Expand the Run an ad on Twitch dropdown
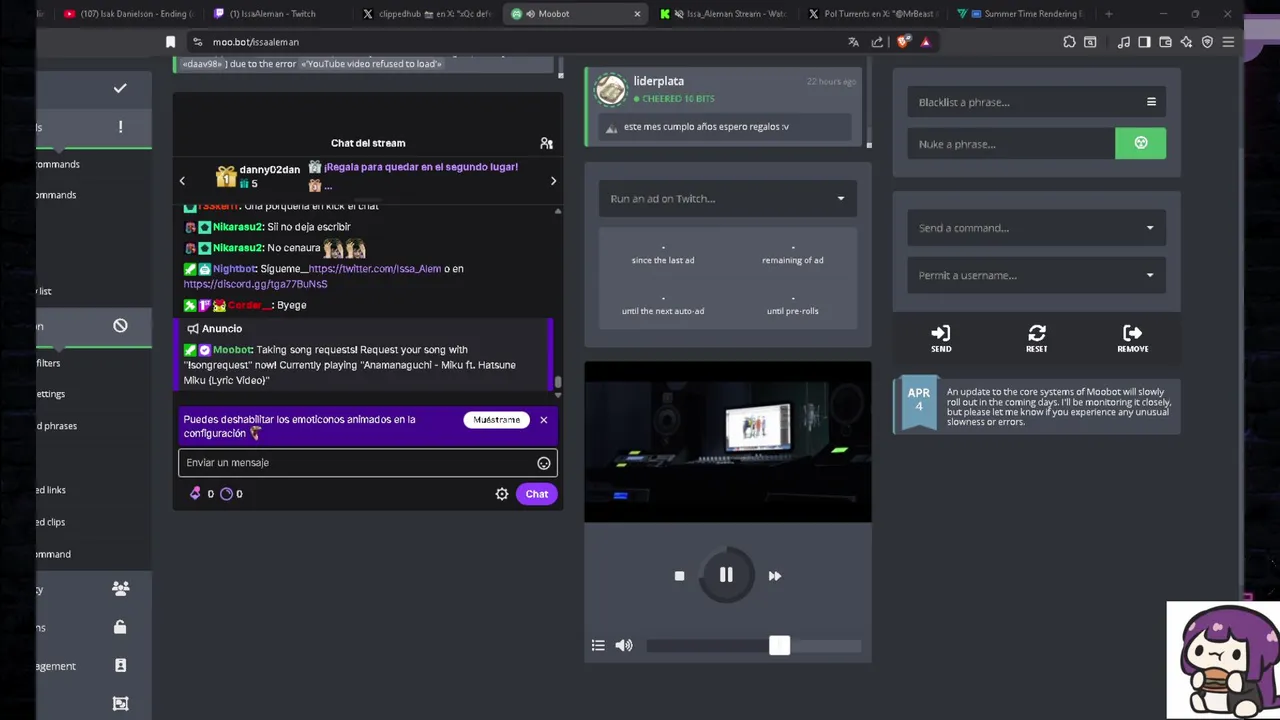This screenshot has width=1280, height=720. [728, 198]
